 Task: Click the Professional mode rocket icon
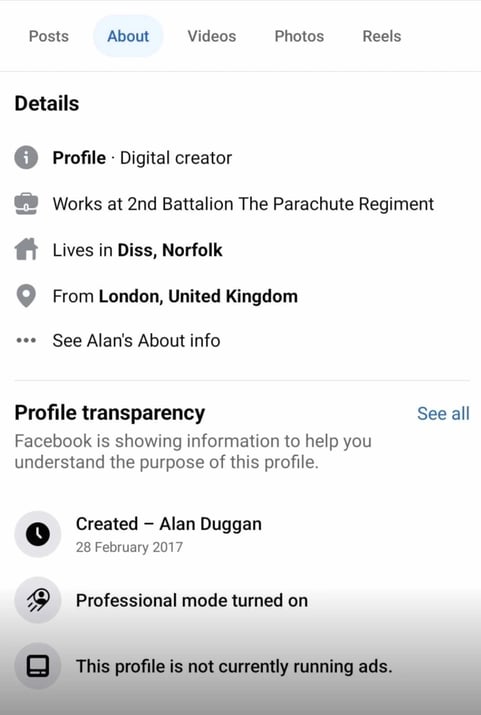tap(38, 600)
